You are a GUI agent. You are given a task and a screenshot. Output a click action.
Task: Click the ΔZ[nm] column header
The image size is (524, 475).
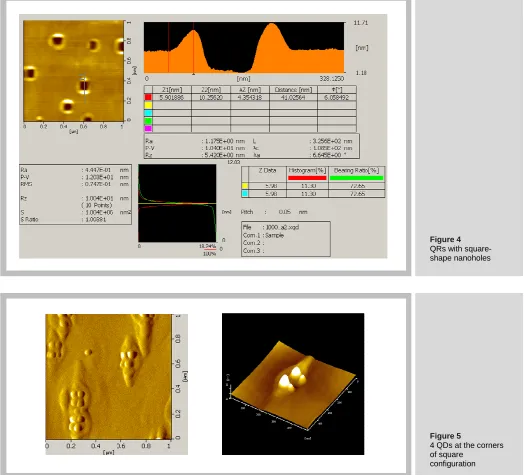click(250, 90)
